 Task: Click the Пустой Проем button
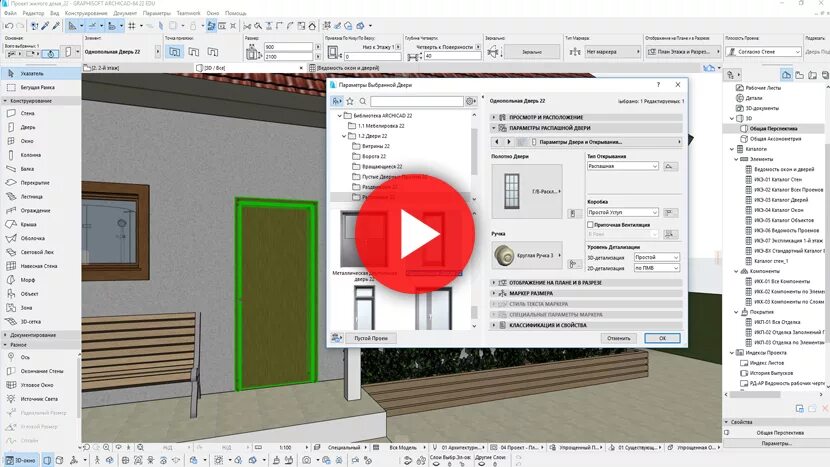click(371, 338)
